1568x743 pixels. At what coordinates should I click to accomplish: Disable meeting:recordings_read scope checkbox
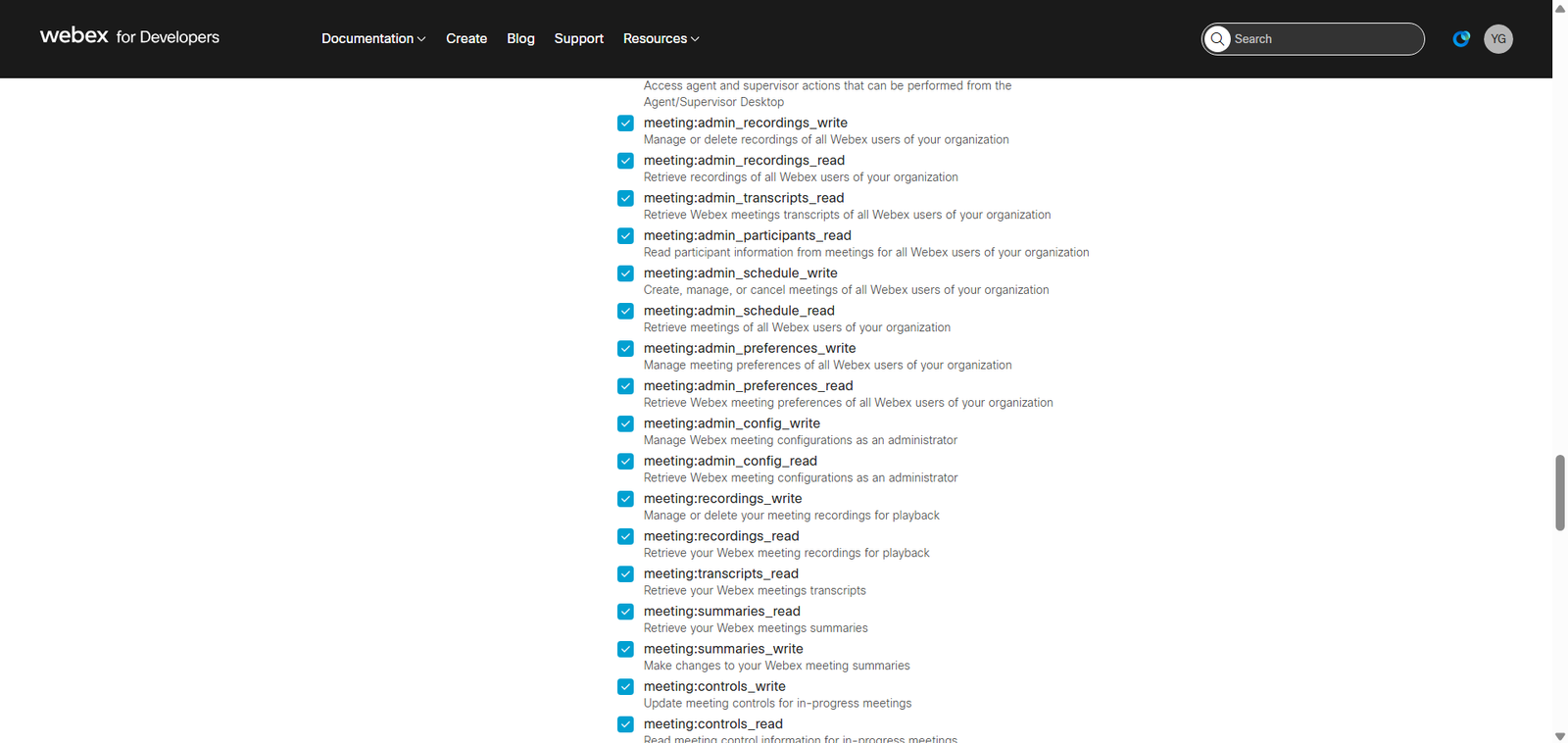625,536
